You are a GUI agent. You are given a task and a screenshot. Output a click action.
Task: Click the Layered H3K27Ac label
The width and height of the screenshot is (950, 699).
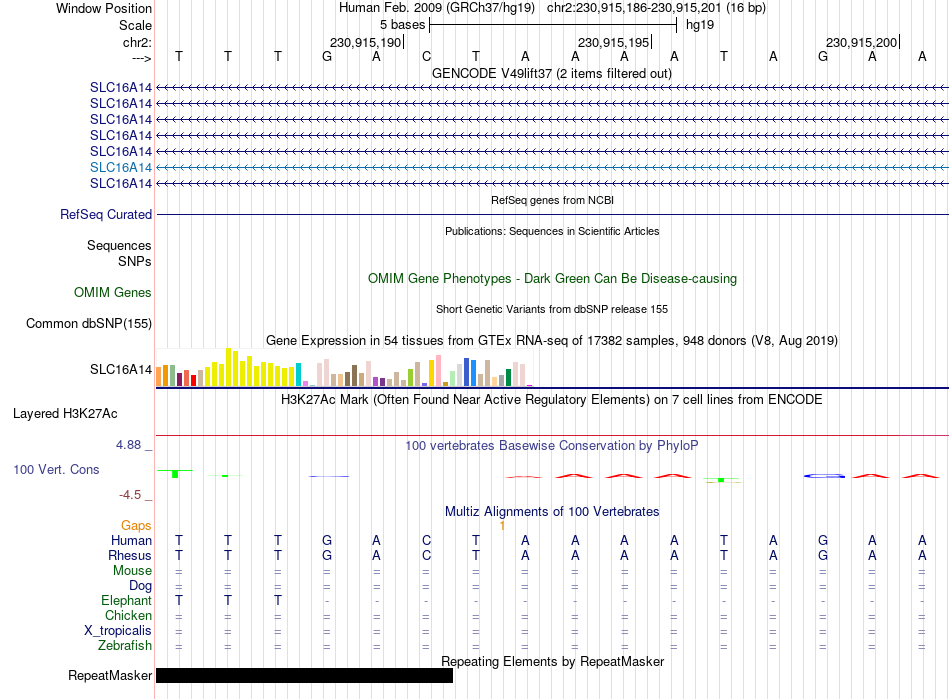pos(65,414)
